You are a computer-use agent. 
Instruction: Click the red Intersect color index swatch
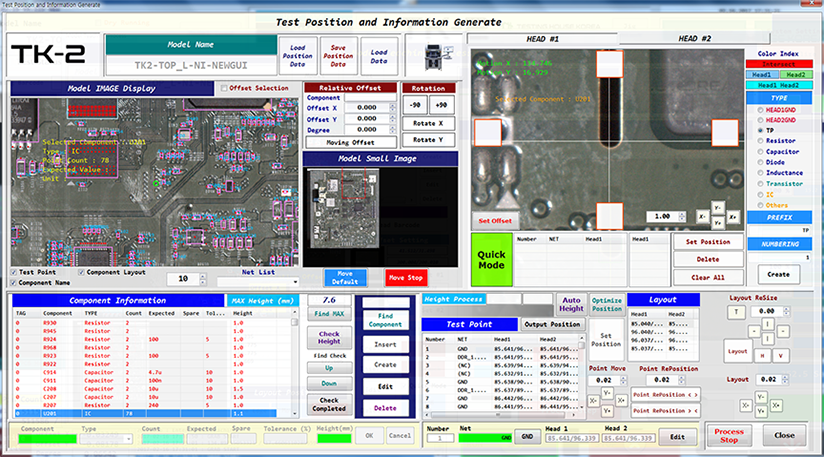(x=778, y=63)
